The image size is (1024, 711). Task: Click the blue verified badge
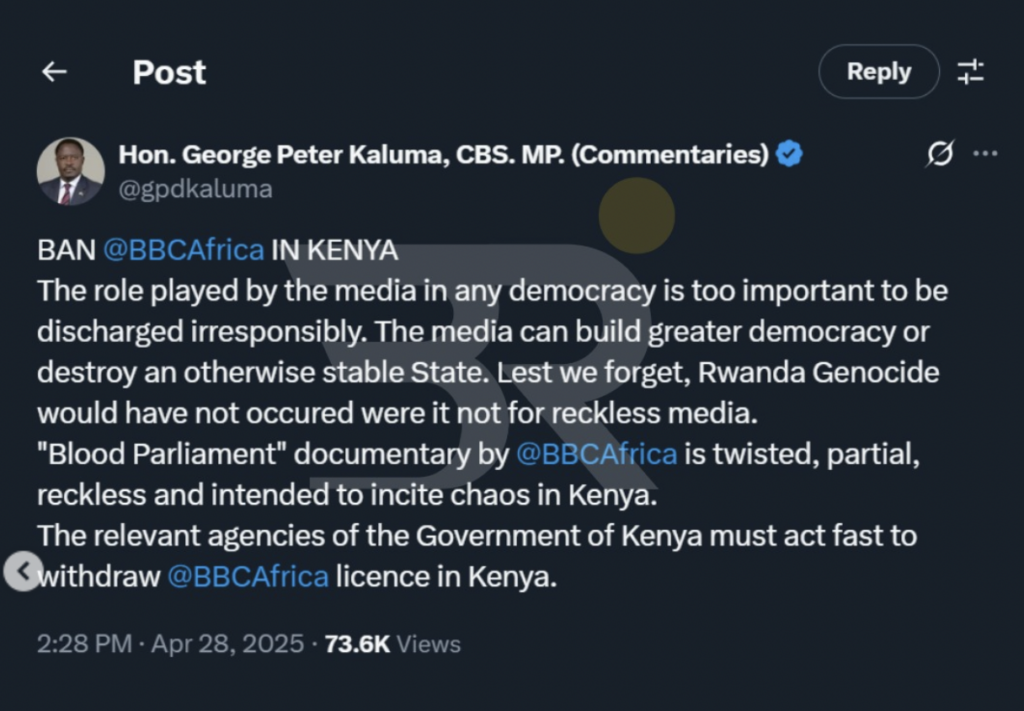pos(790,154)
